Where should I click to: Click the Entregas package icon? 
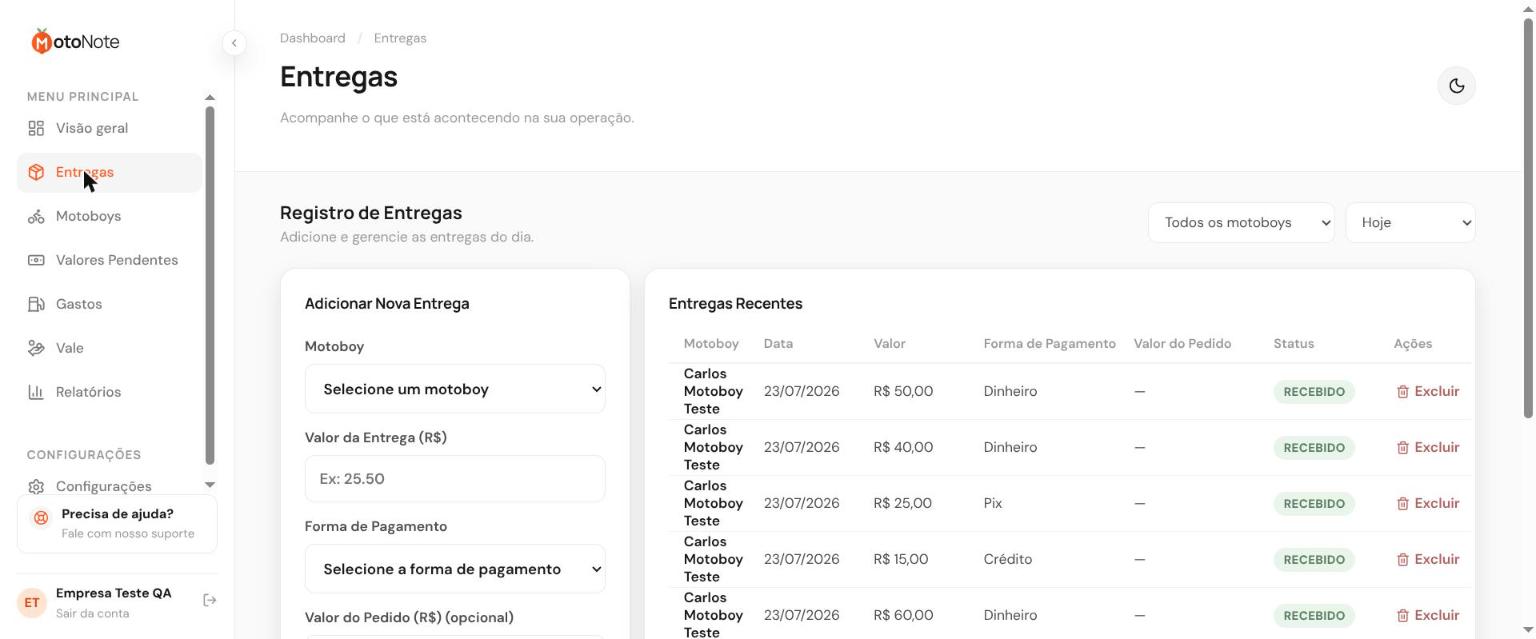point(36,172)
